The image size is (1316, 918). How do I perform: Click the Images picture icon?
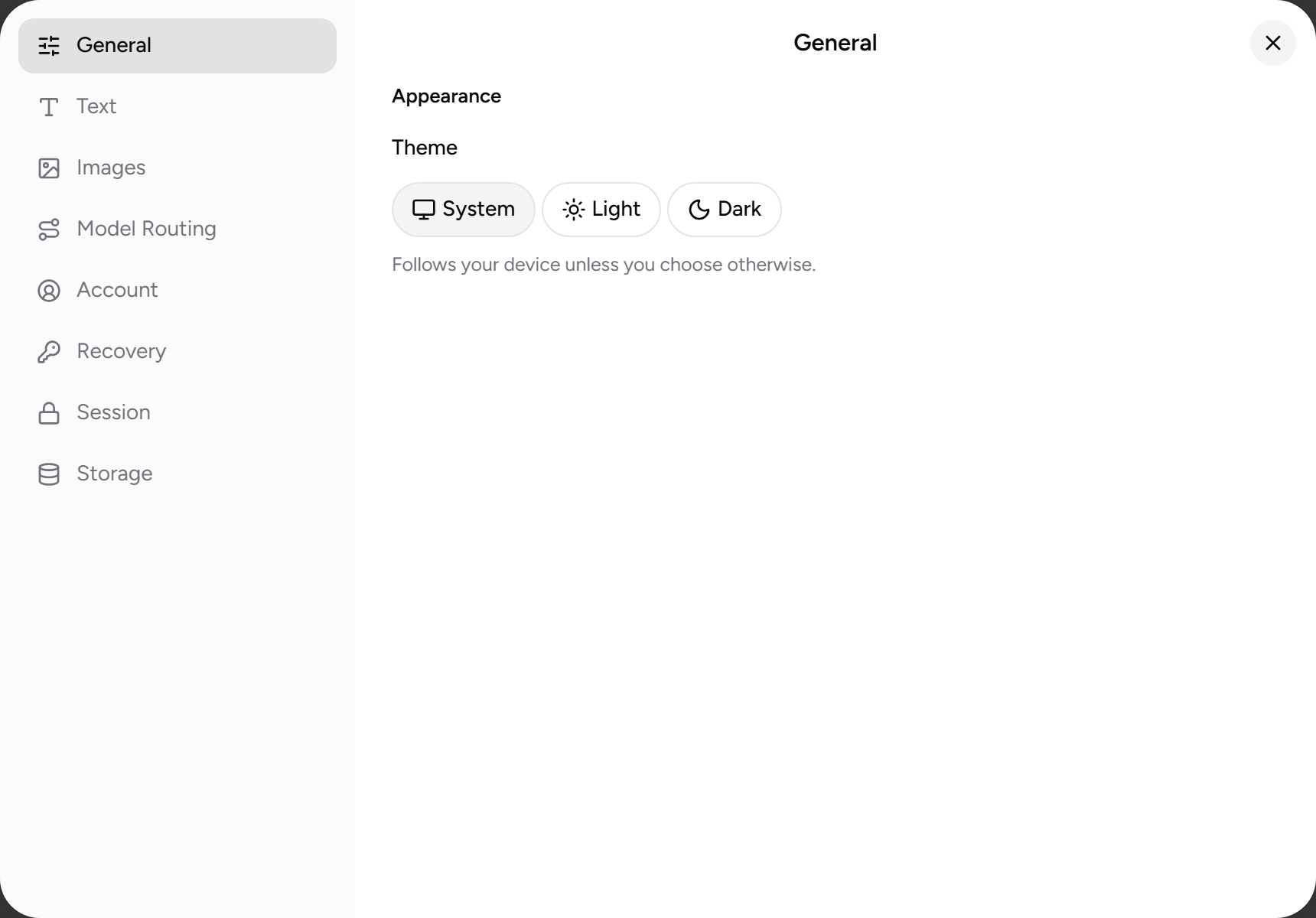pyautogui.click(x=49, y=168)
